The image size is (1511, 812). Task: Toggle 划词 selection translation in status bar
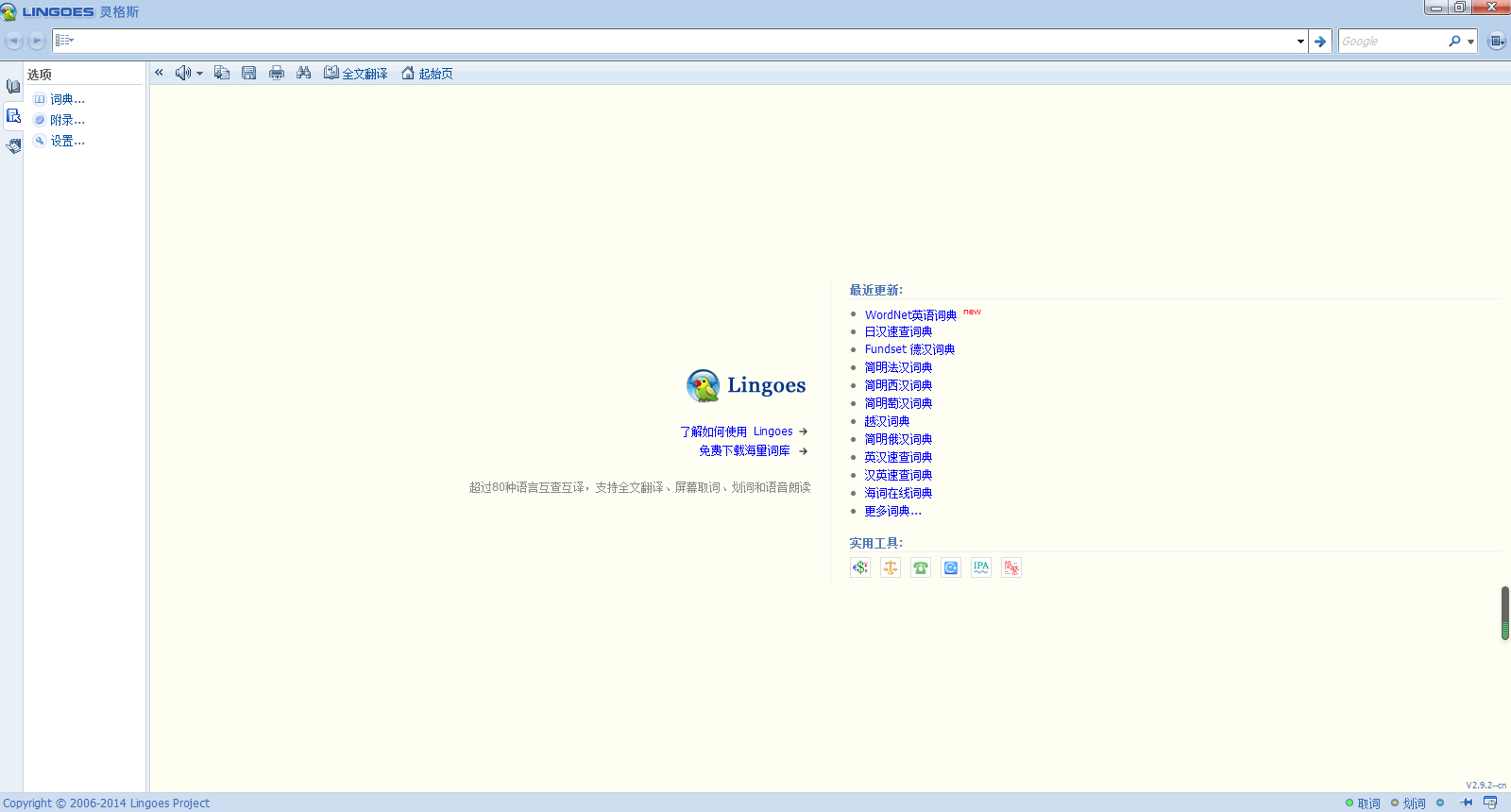click(1408, 804)
